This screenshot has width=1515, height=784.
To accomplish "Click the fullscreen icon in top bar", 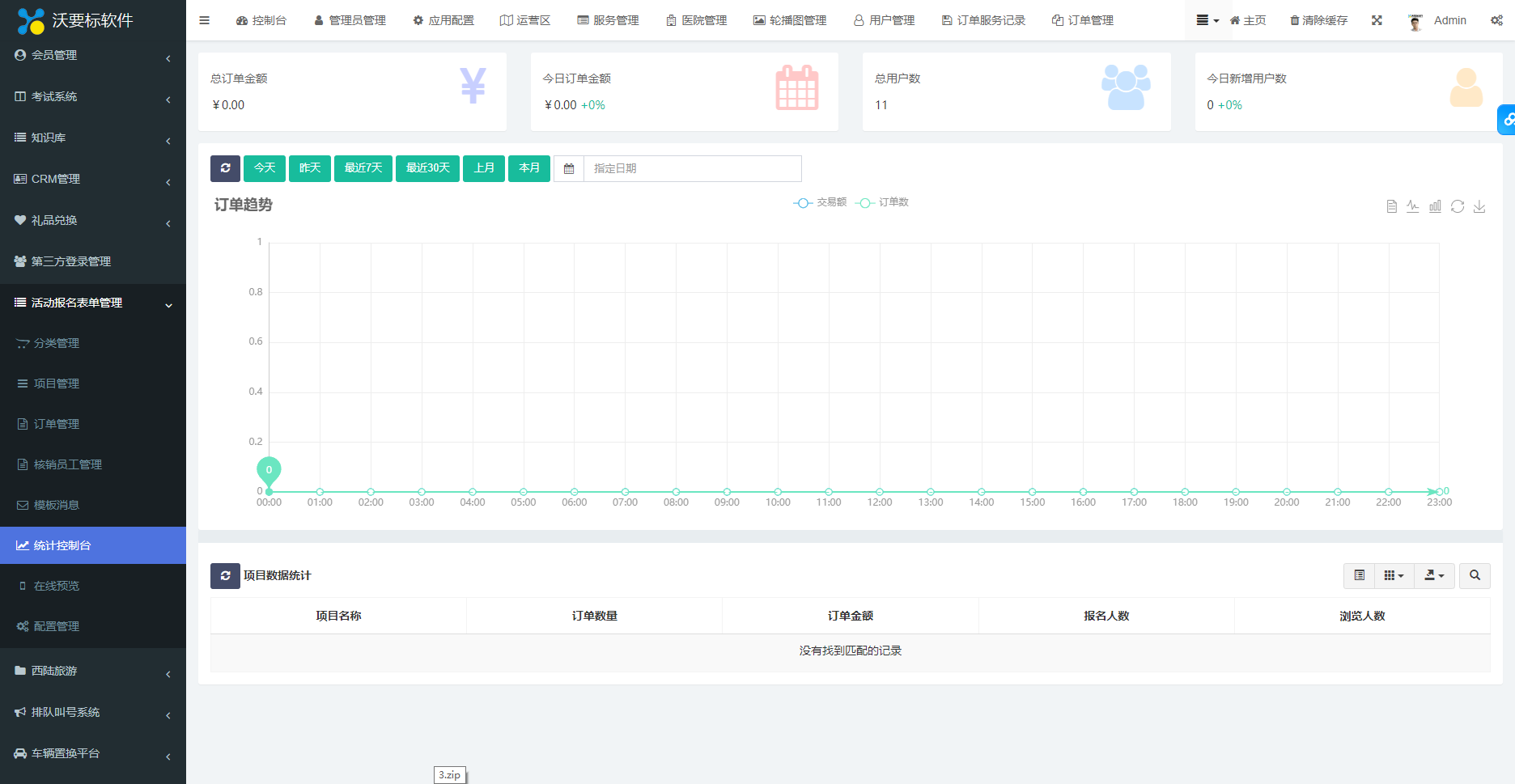I will click(x=1377, y=20).
